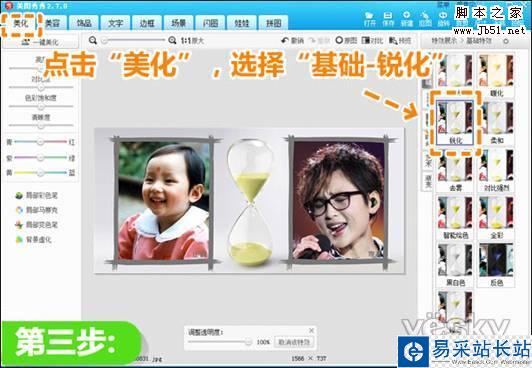Viewport: 532px width, 368px height.
Task: Click the 预览 preview icon
Action: (x=400, y=40)
